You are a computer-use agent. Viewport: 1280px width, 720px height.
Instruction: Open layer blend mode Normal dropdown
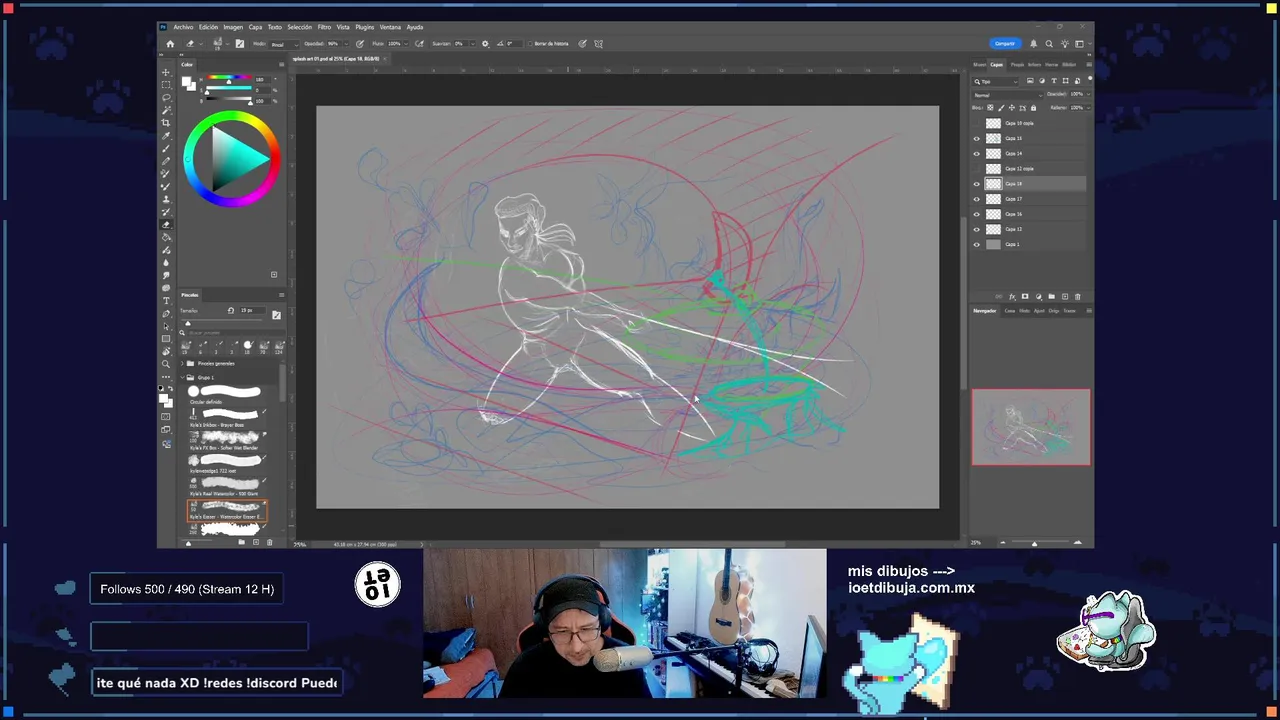tap(1008, 95)
